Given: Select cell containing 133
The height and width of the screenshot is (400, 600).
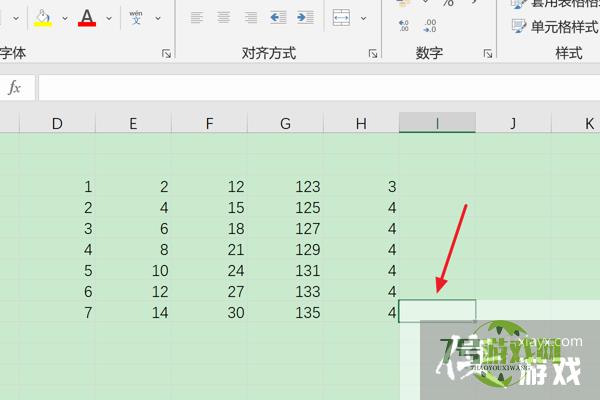Looking at the screenshot, I should 285,292.
